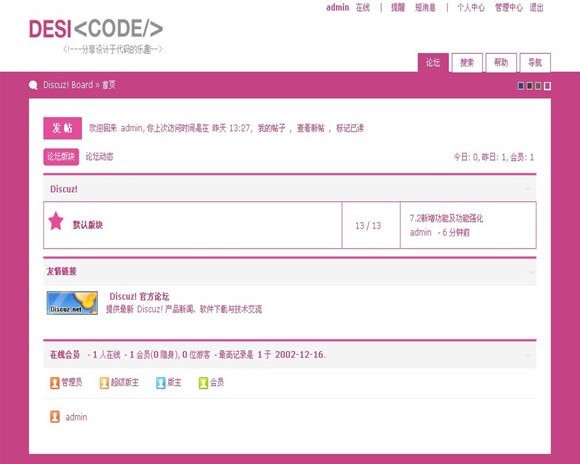This screenshot has height=464, width=580.
Task: Click the orange 管理员 legend icon
Action: [55, 383]
